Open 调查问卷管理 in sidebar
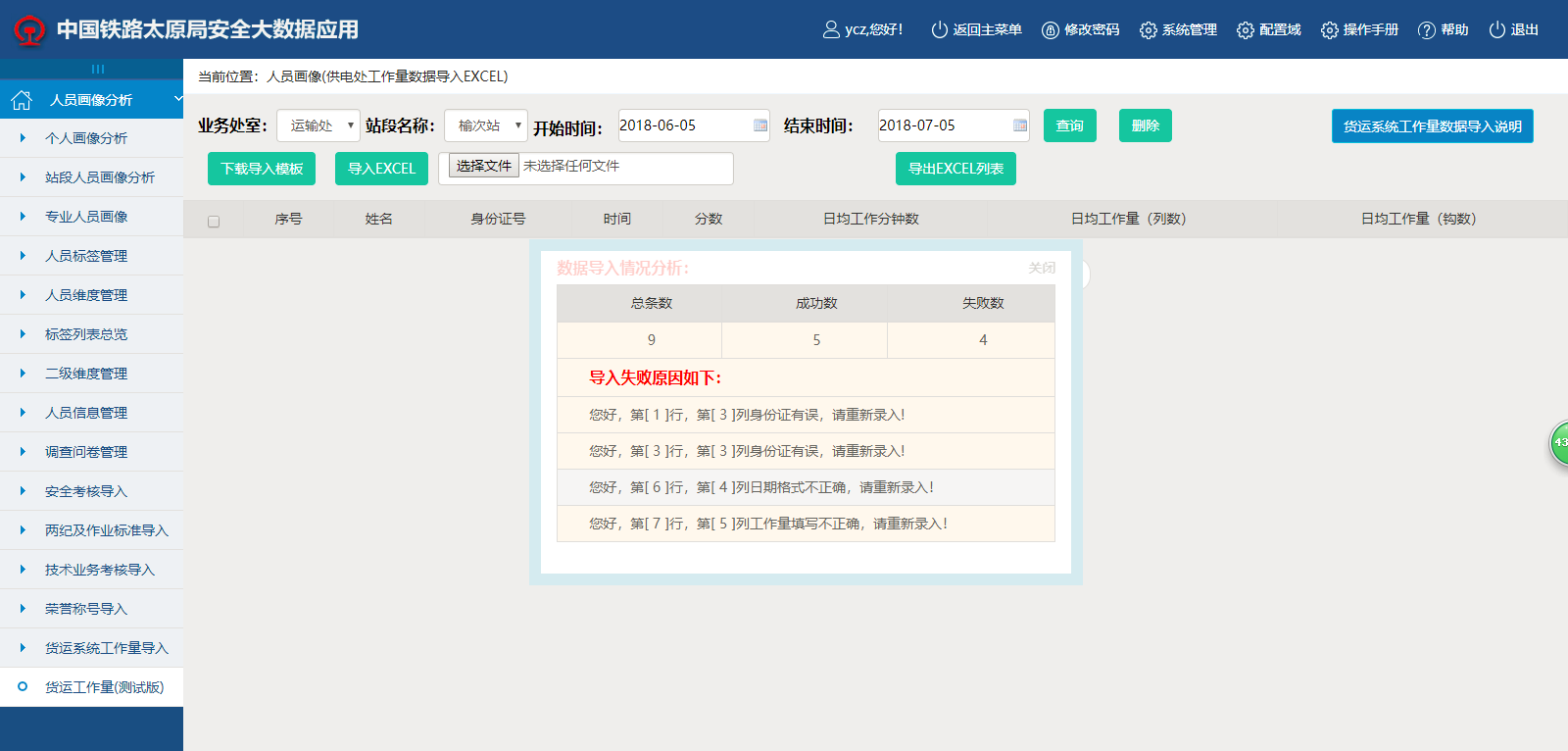1568x751 pixels. 91,452
